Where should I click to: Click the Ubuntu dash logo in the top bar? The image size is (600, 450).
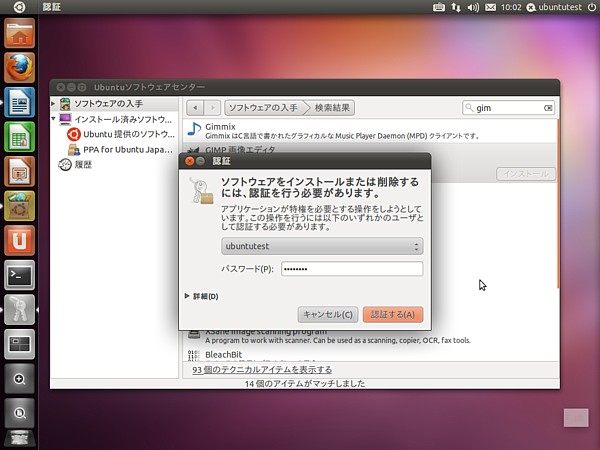click(x=19, y=7)
